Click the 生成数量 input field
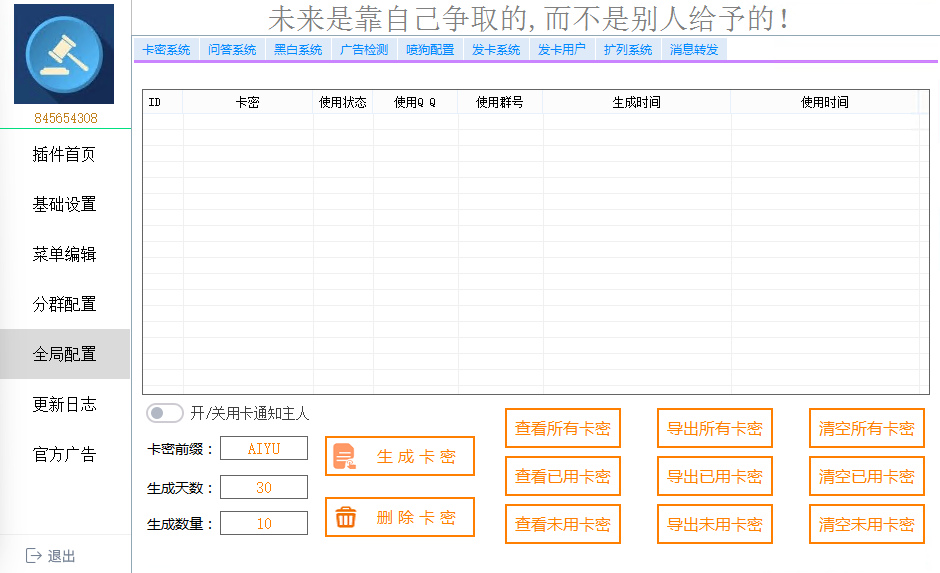This screenshot has height=573, width=940. point(264,523)
